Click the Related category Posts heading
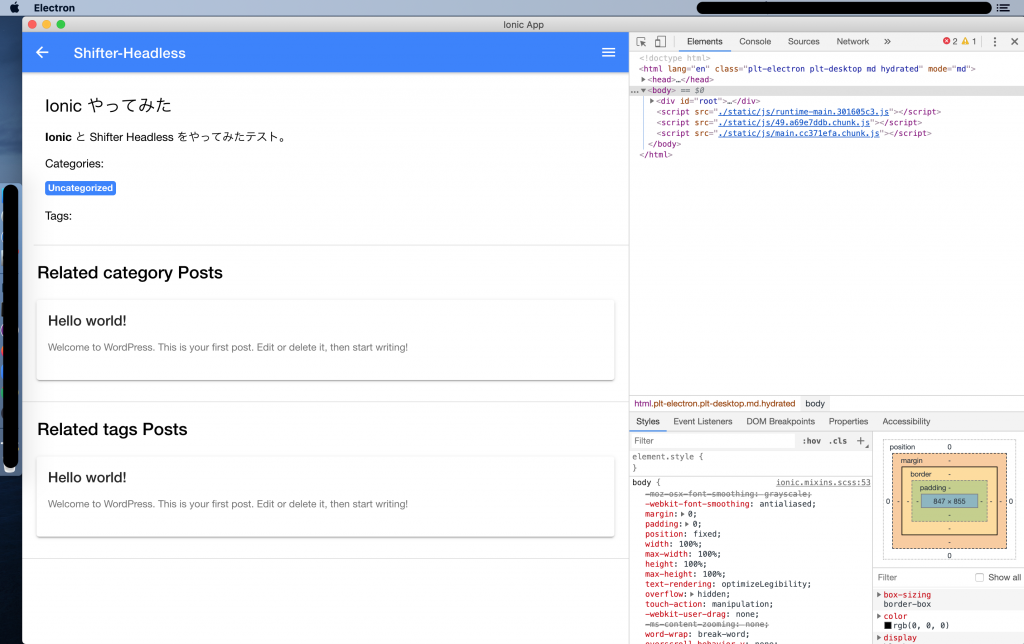 point(130,273)
